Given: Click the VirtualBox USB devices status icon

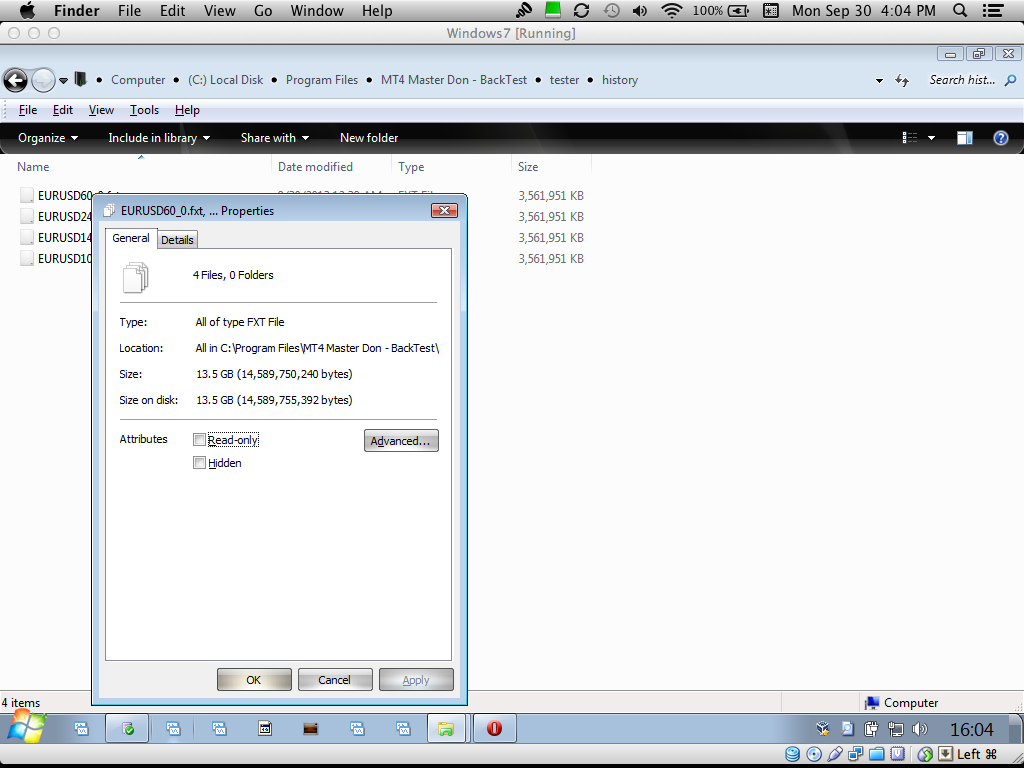Looking at the screenshot, I should (x=835, y=754).
